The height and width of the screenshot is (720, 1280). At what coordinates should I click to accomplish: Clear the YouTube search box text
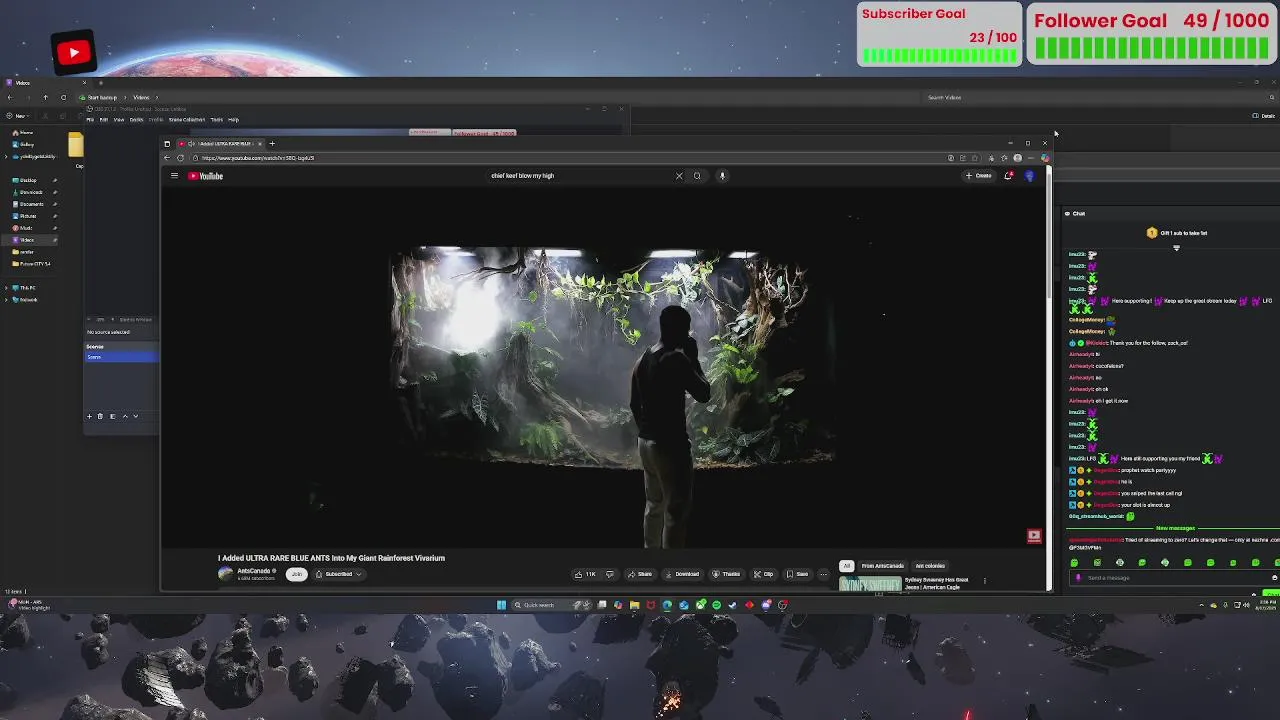coord(679,176)
